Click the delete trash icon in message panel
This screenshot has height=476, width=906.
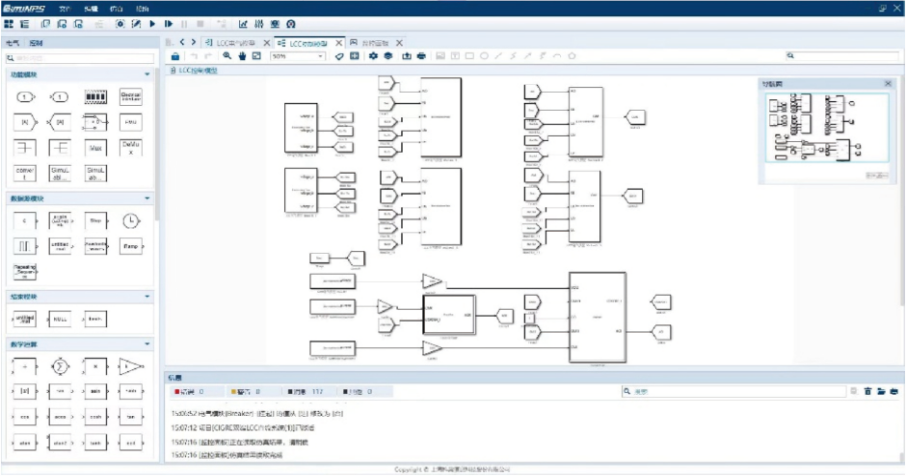tap(868, 392)
